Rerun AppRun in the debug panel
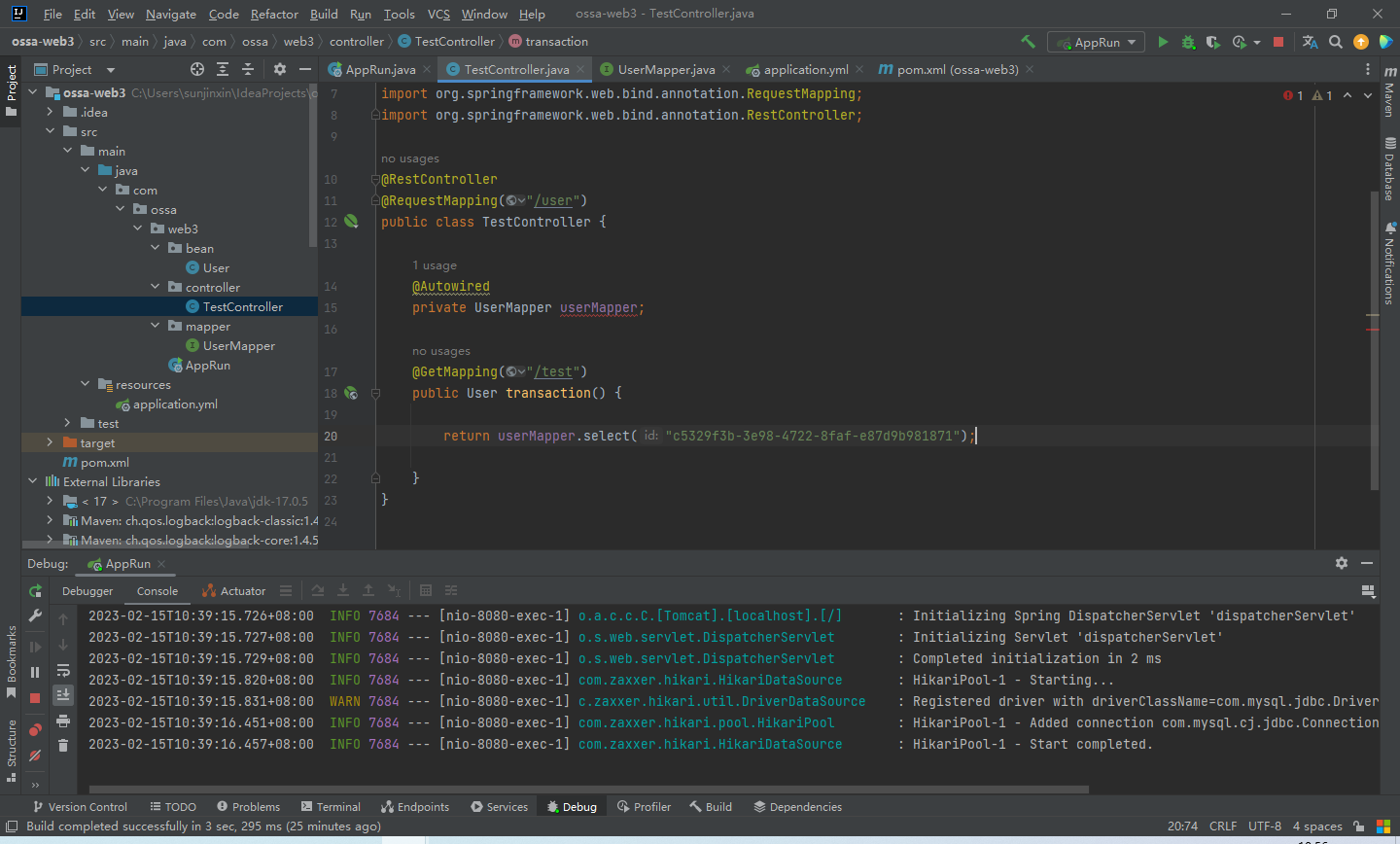 coord(35,591)
